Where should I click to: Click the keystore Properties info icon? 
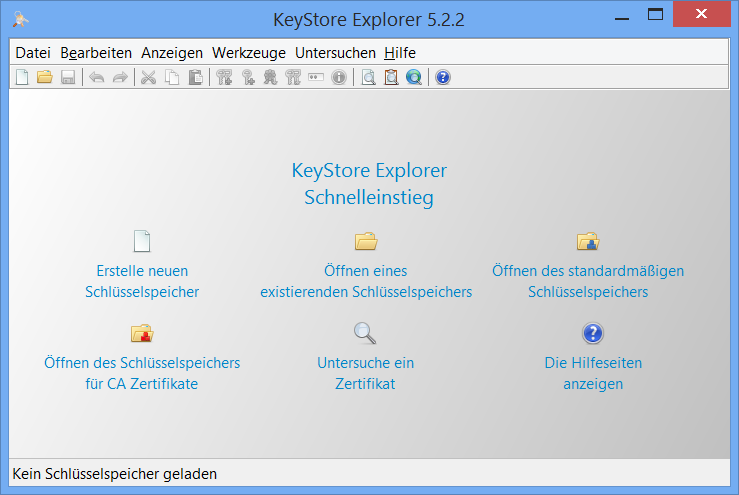pos(339,78)
